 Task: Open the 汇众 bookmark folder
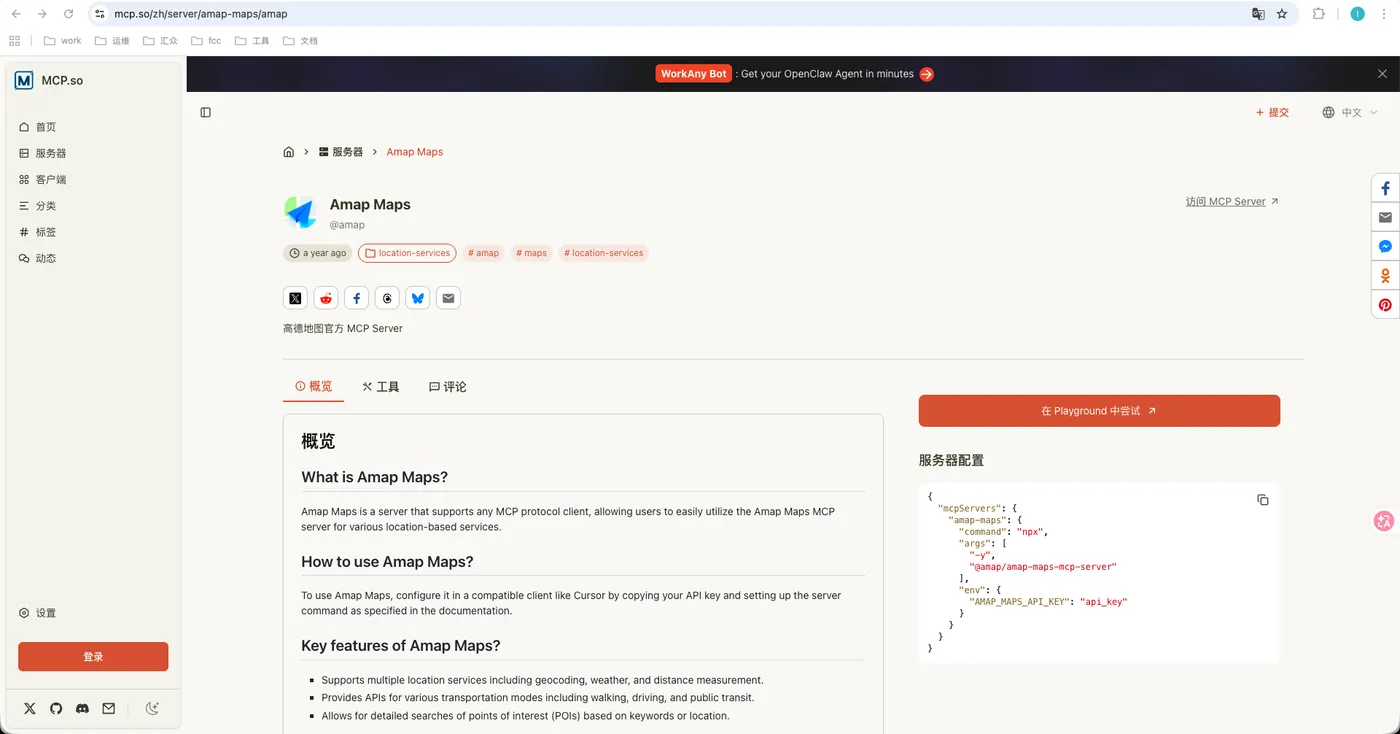pos(160,41)
